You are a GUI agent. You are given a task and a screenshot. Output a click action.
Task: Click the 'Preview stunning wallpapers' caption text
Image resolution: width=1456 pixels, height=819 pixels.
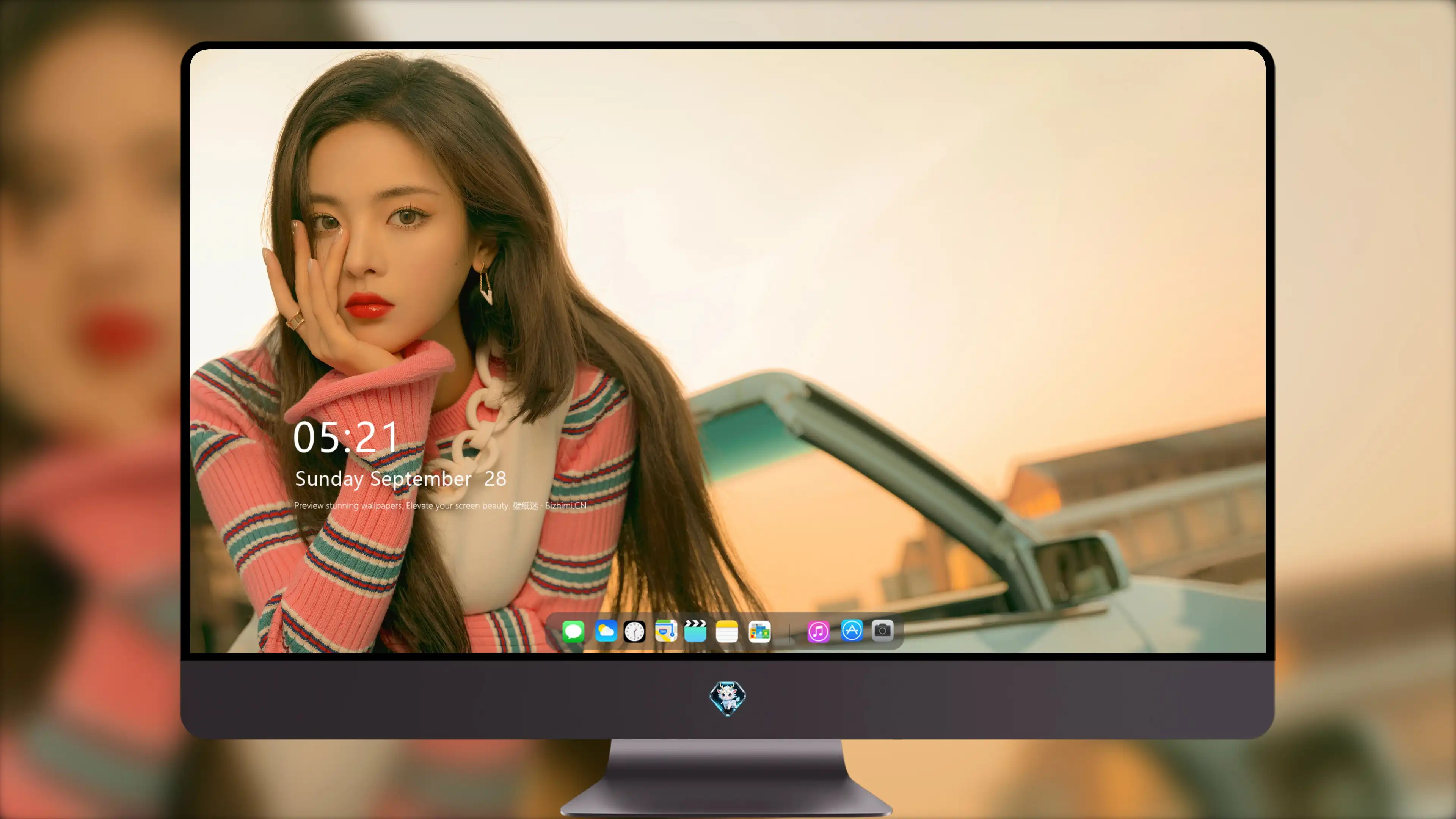pyautogui.click(x=440, y=505)
